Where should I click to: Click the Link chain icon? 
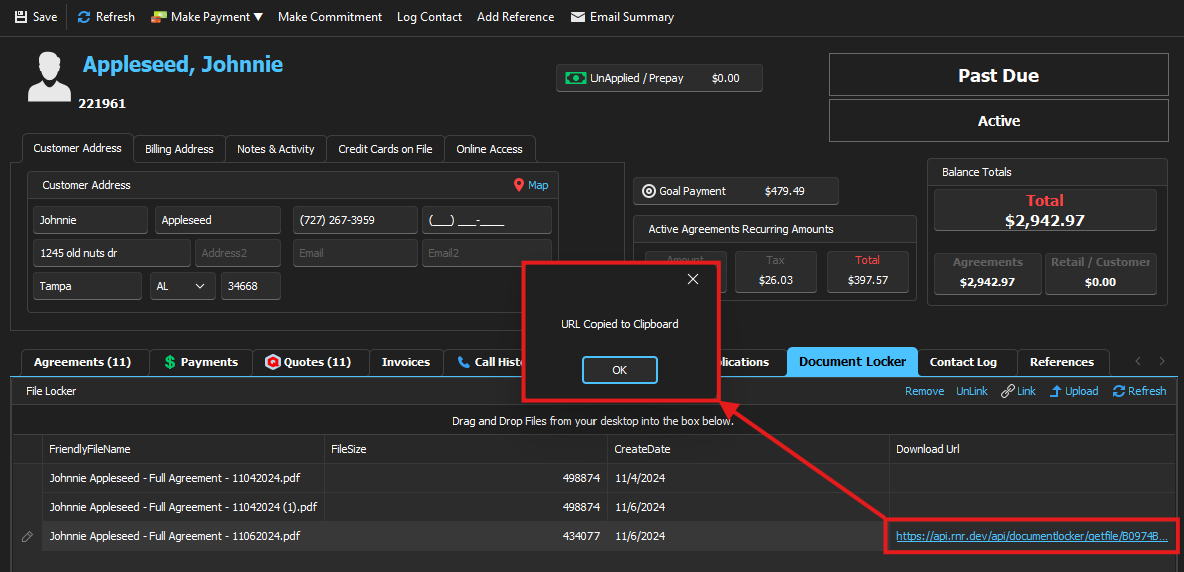pyautogui.click(x=1007, y=391)
